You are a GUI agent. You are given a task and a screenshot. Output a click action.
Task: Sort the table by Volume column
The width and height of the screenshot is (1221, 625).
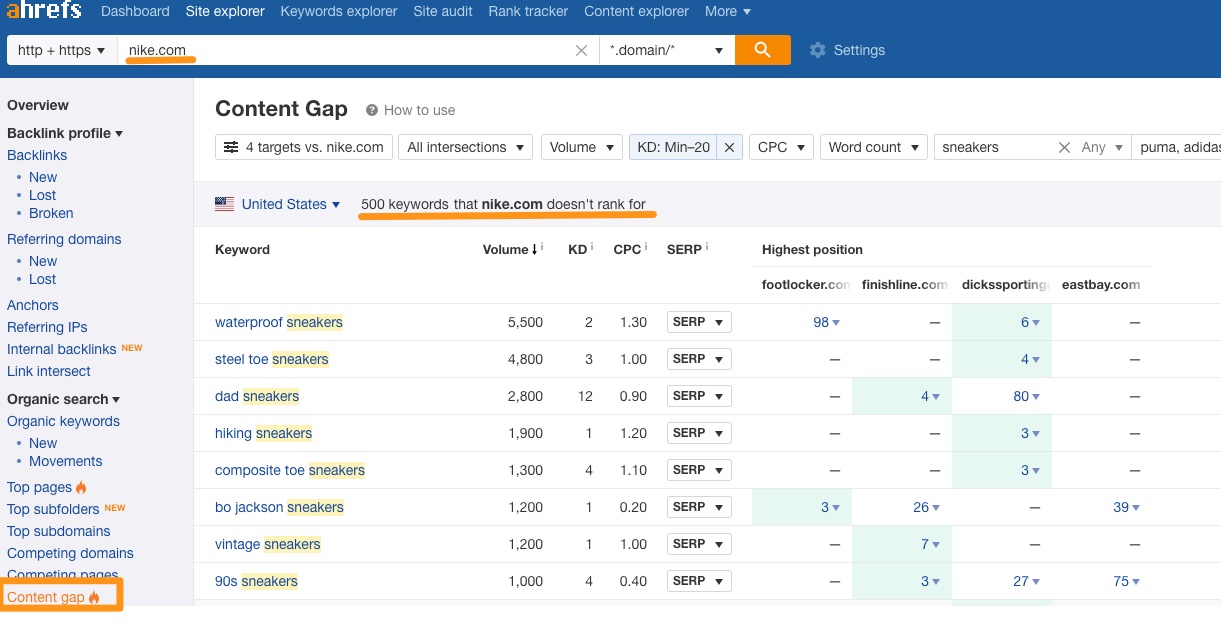pyautogui.click(x=505, y=249)
